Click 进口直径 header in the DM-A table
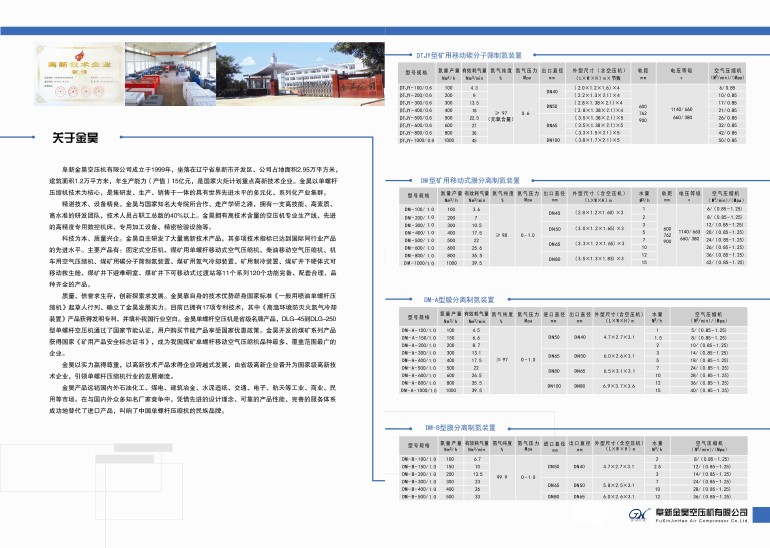770x548 pixels. pos(553,317)
